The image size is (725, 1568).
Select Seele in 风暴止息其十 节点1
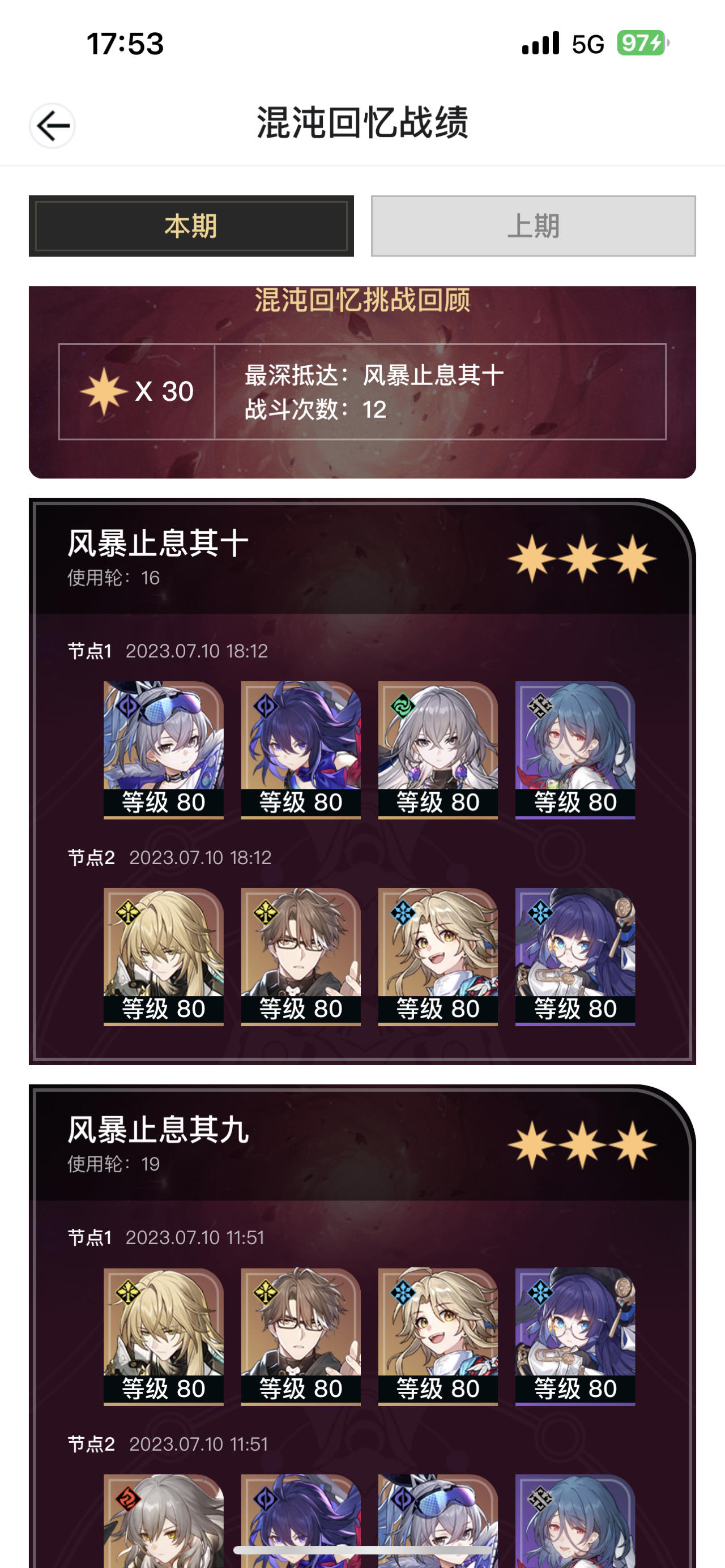pyautogui.click(x=301, y=749)
